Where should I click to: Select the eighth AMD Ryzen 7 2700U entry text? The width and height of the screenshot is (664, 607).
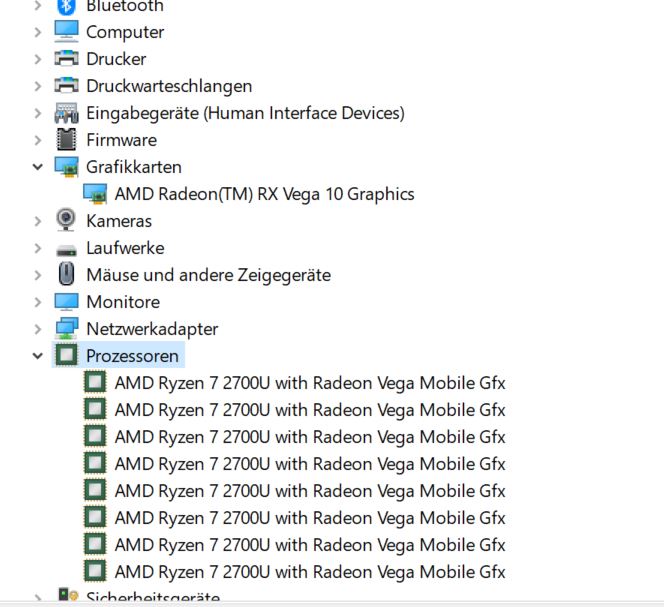coord(310,572)
